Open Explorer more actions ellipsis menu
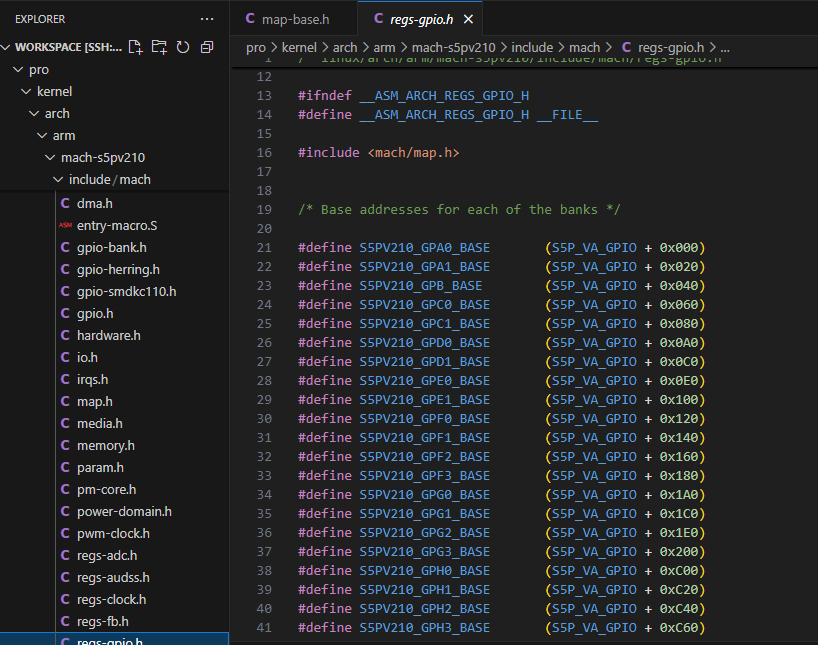The width and height of the screenshot is (818, 645). (207, 19)
